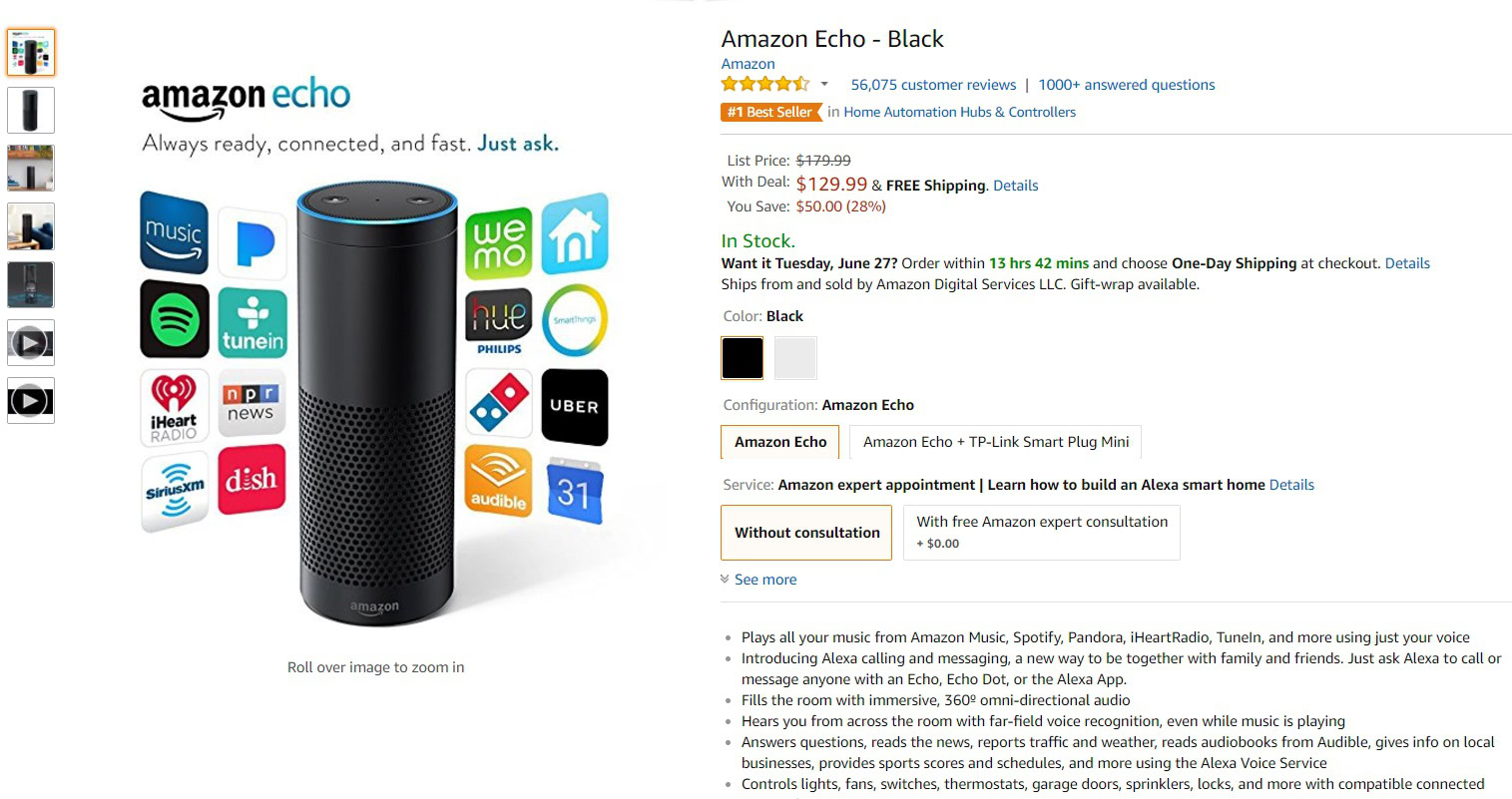The height and width of the screenshot is (799, 1512).
Task: Select the Without consultation option
Action: 806,533
